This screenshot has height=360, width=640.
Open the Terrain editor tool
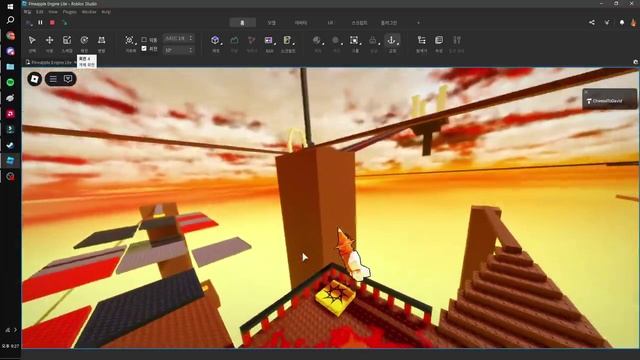(234, 40)
